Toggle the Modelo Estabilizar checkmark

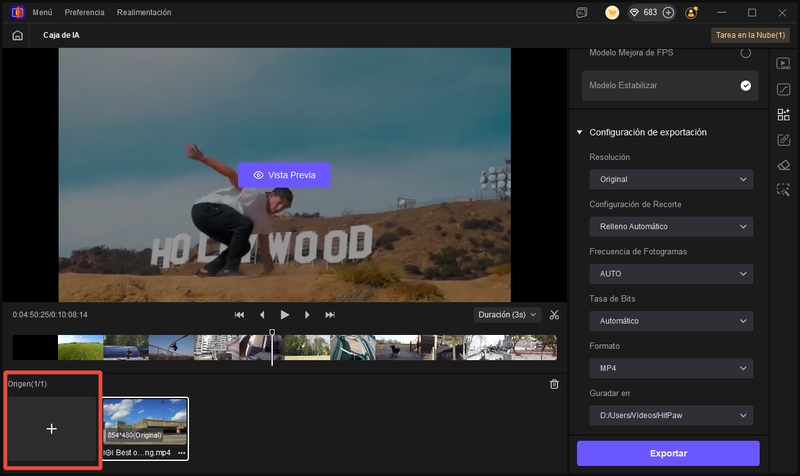point(745,86)
